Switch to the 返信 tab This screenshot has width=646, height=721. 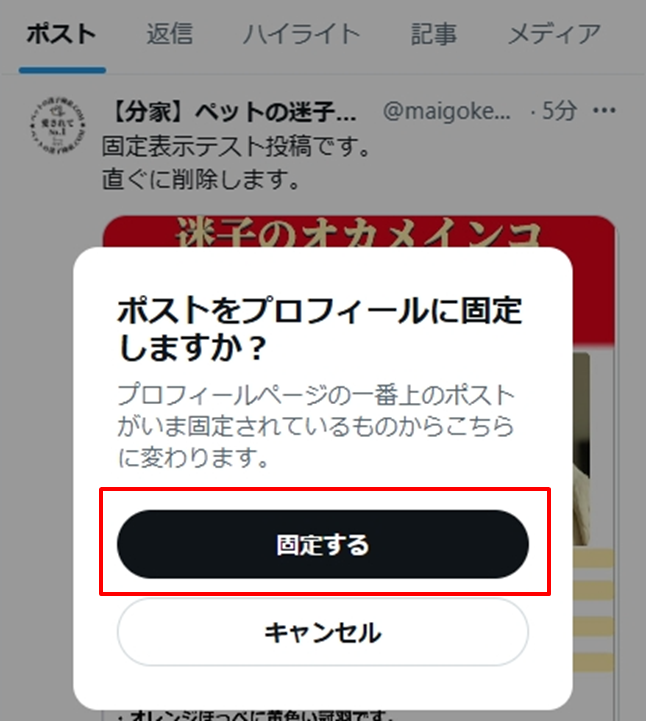[169, 34]
